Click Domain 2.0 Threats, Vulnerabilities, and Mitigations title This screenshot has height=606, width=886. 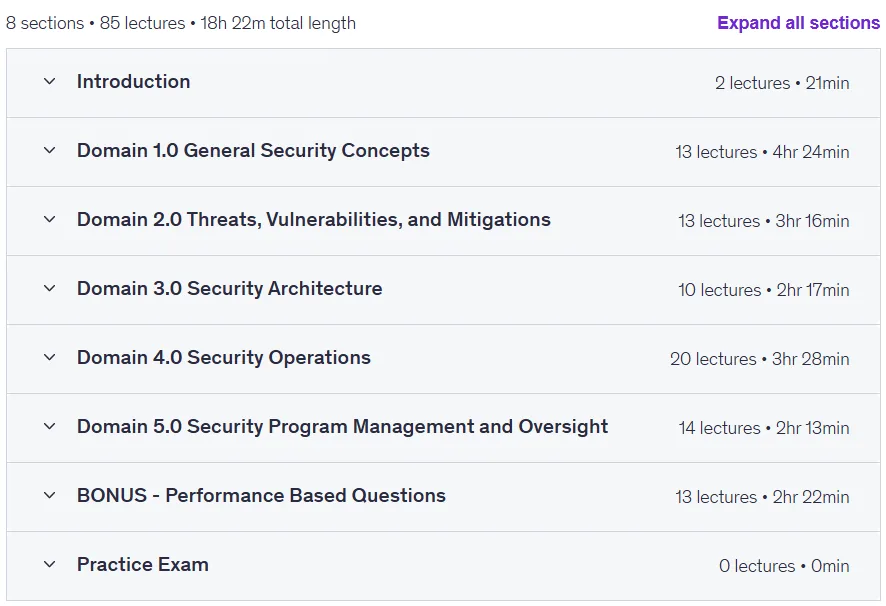coord(314,219)
